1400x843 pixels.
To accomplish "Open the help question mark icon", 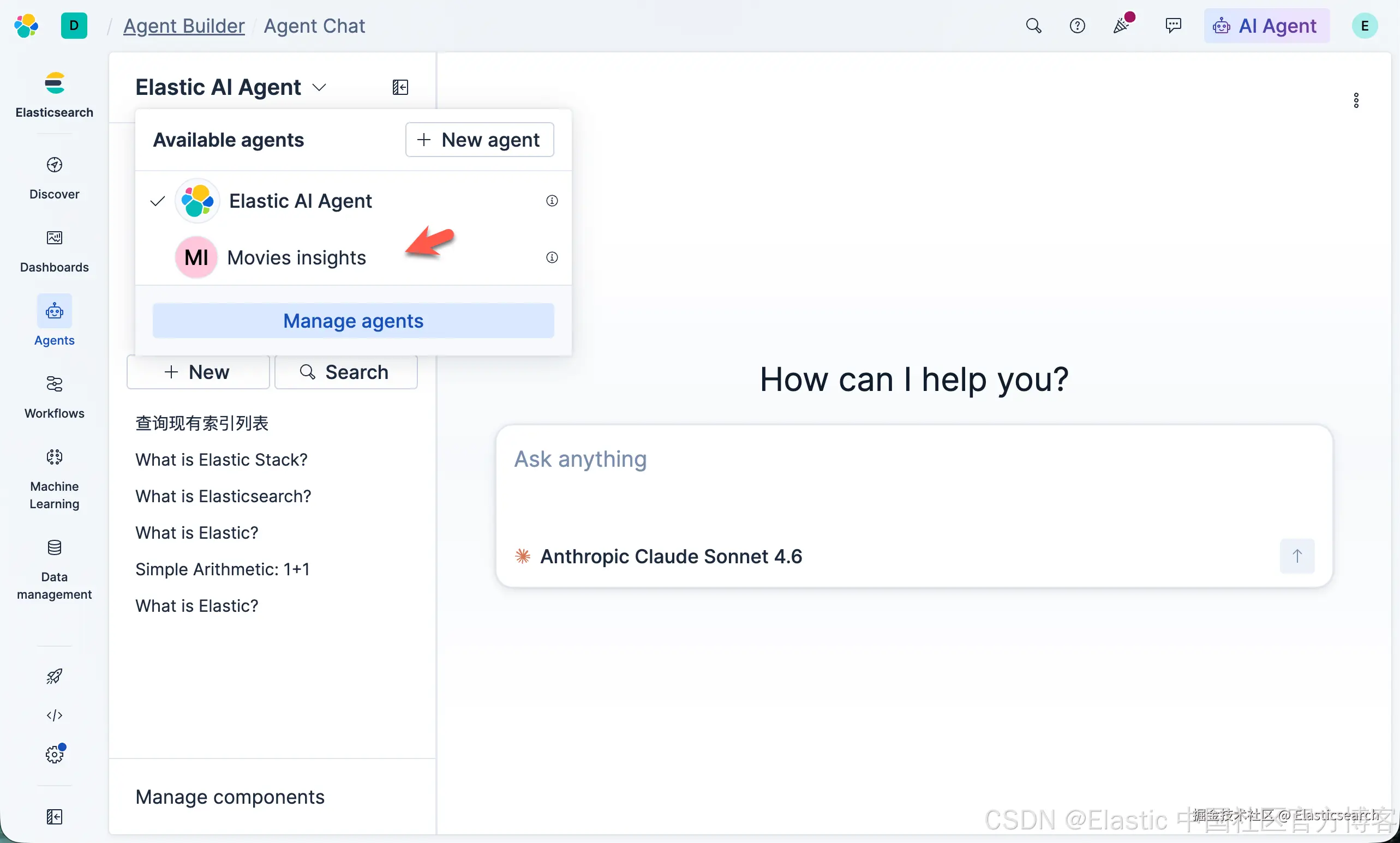I will click(x=1077, y=26).
